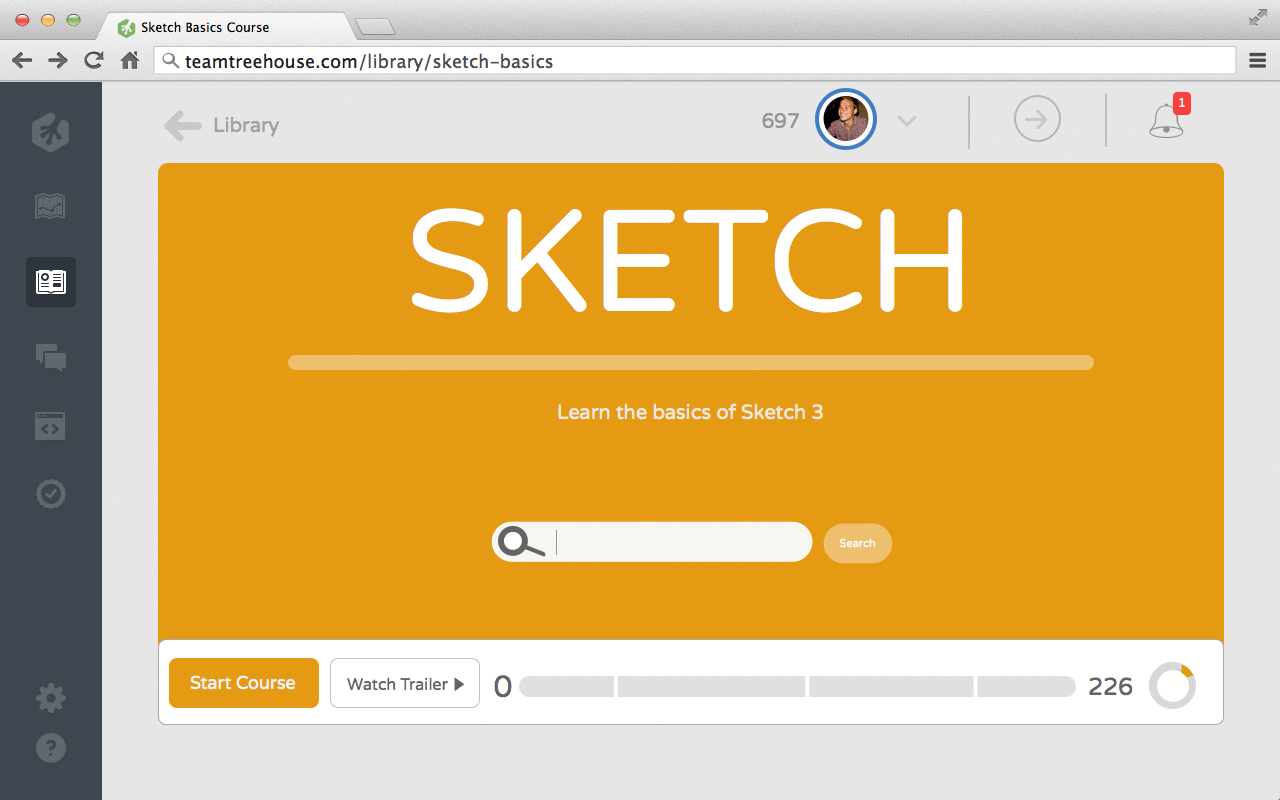Open the Forum chat bubbles icon

click(51, 357)
